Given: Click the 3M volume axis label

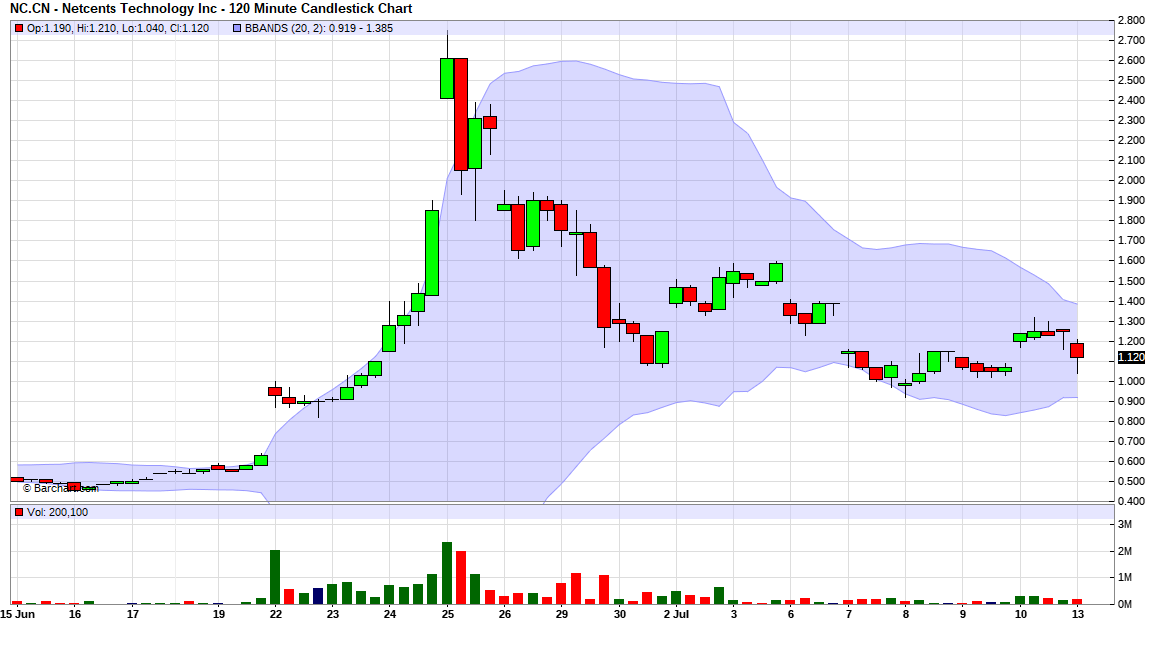Looking at the screenshot, I should [1125, 524].
